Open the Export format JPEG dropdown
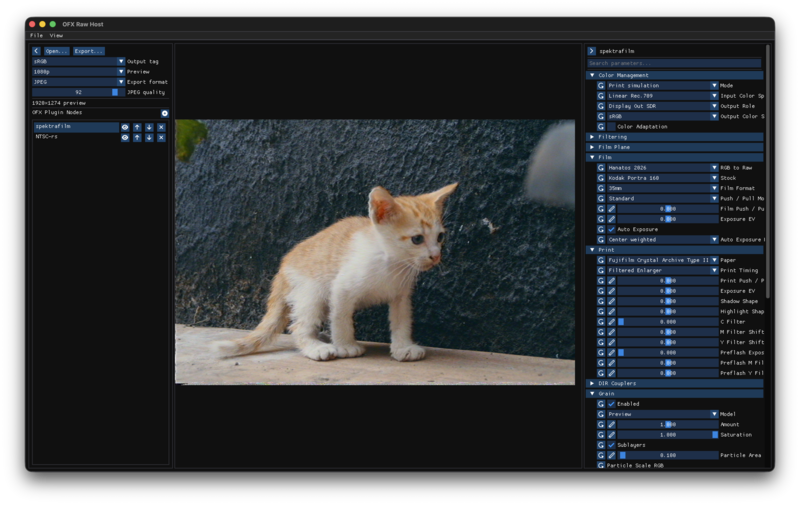This screenshot has width=800, height=505. (79, 82)
